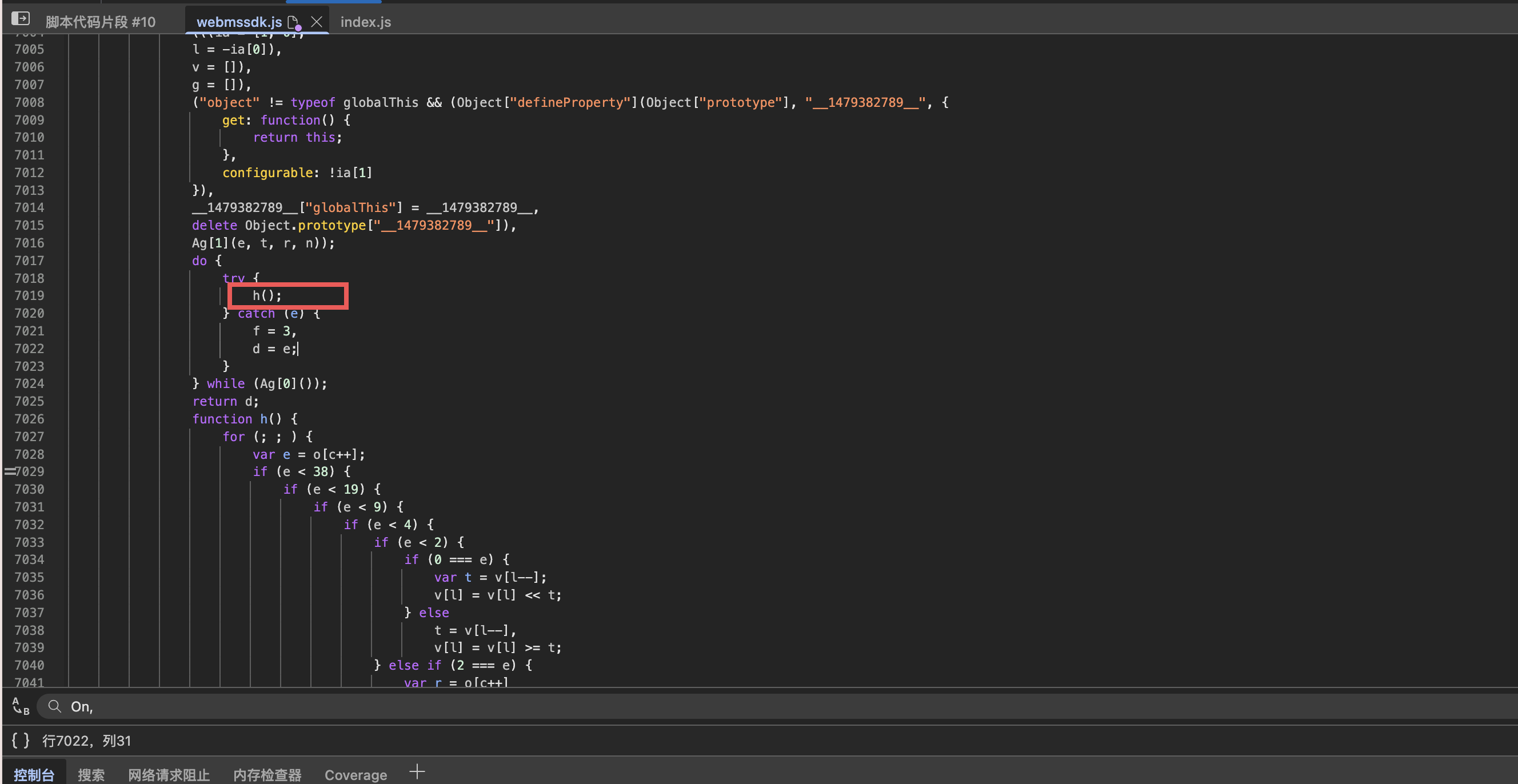Toggle the file navigator sidebar icon
This screenshot has height=784, width=1518.
(x=21, y=19)
